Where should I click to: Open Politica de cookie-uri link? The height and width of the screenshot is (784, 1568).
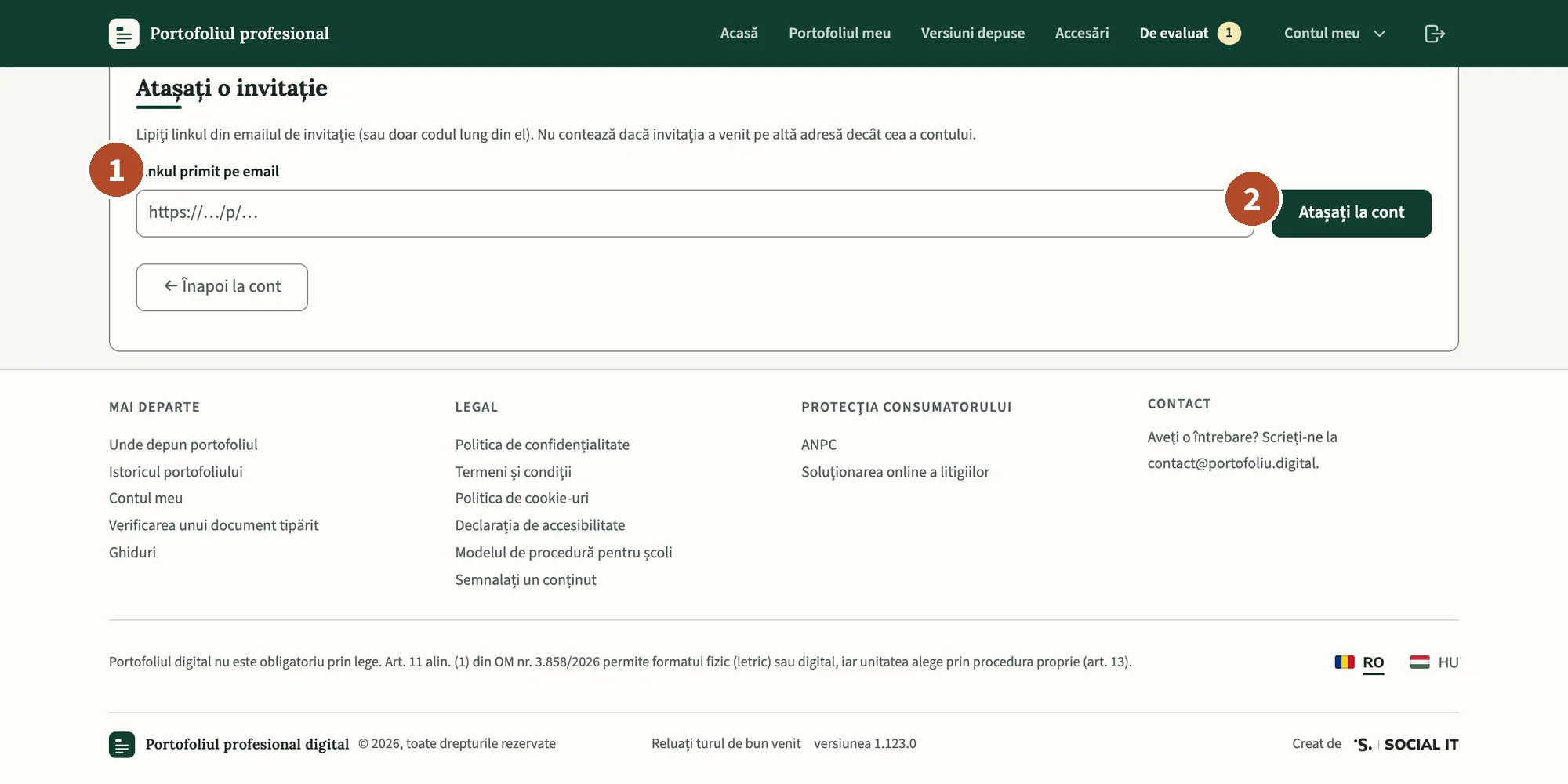point(522,498)
